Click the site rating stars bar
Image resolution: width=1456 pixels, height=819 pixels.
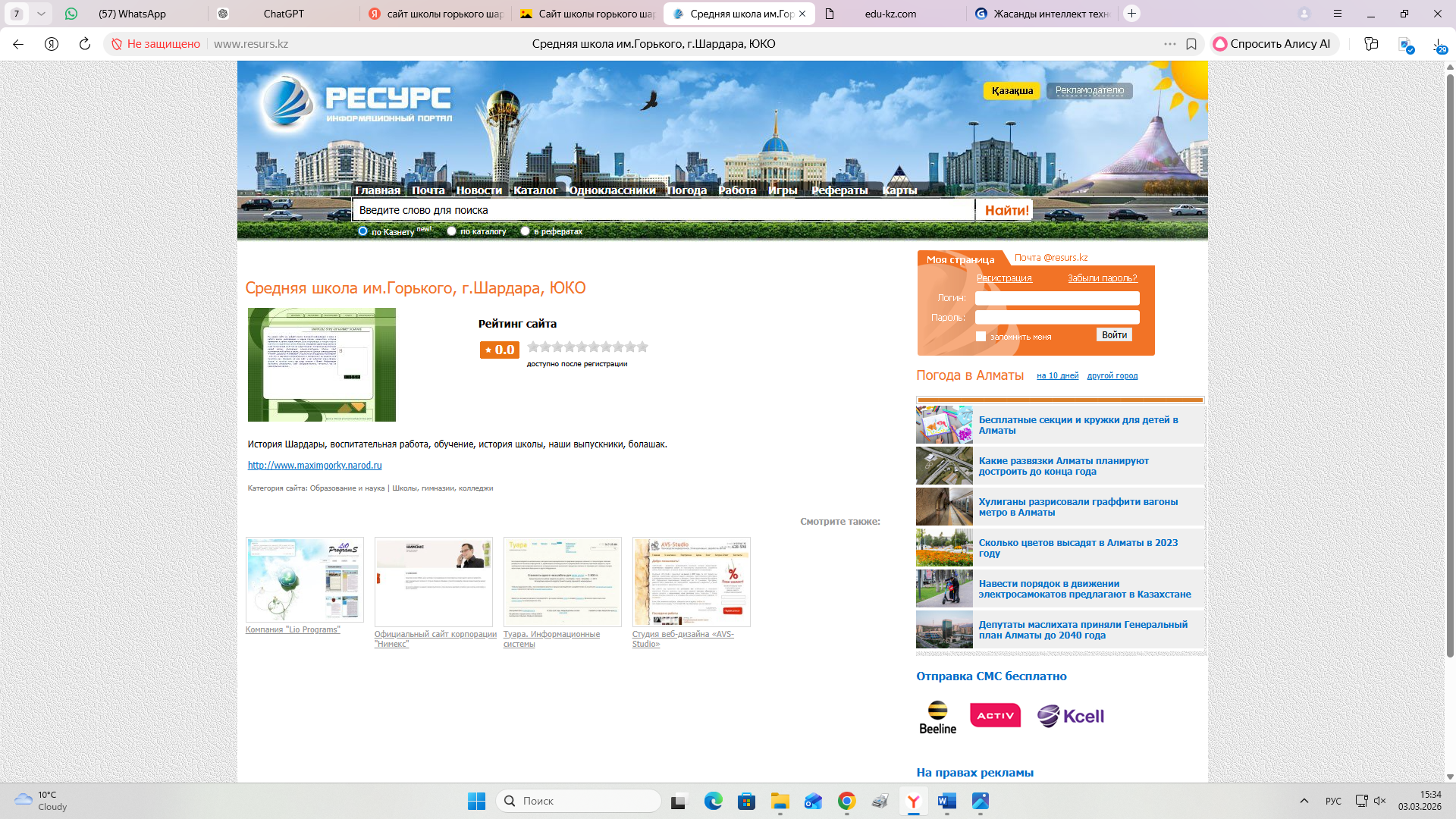[x=588, y=347]
